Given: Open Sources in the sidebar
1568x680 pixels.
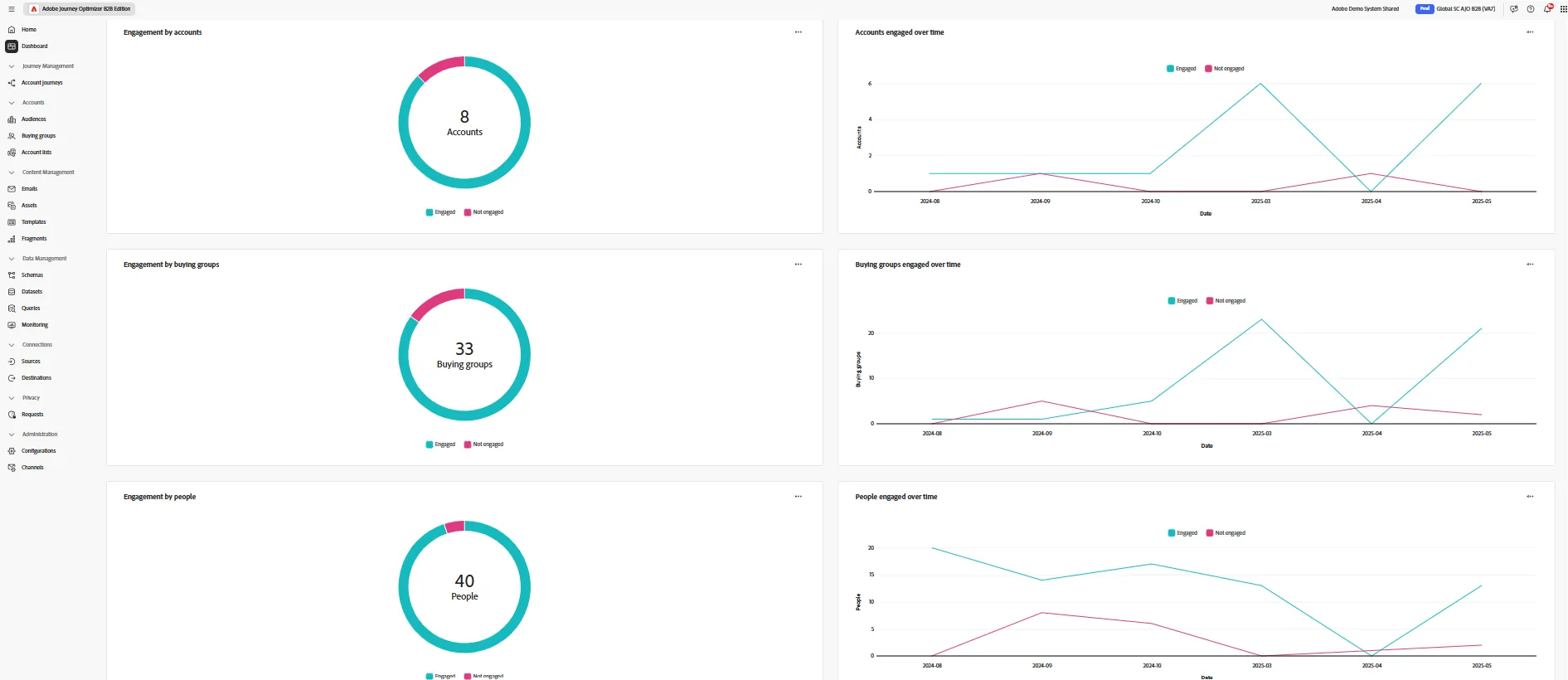Looking at the screenshot, I should pyautogui.click(x=23, y=362).
